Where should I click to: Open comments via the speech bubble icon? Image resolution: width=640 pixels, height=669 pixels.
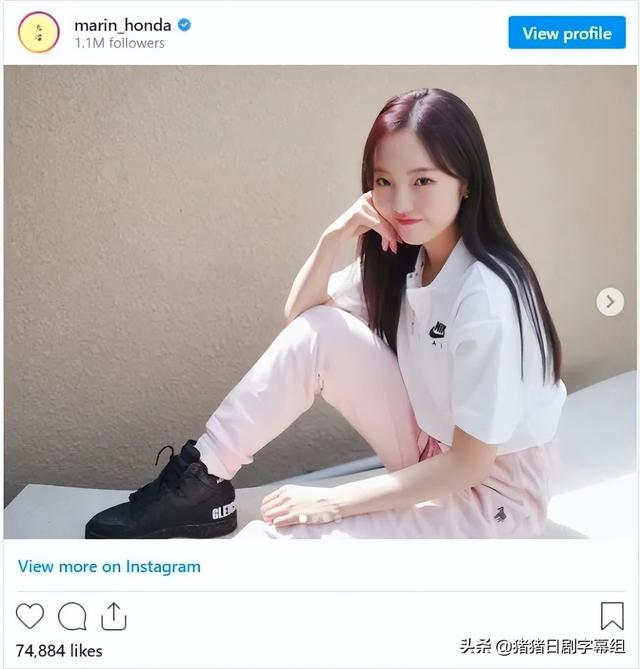[72, 616]
